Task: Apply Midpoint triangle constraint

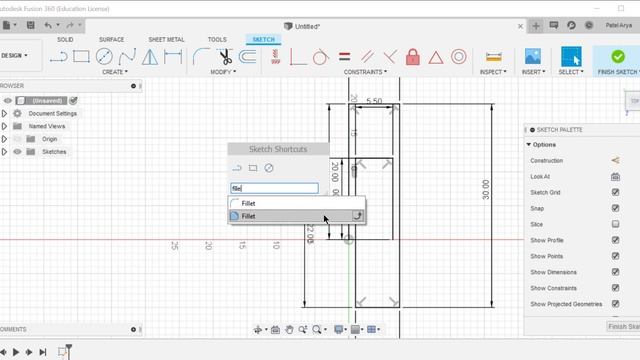Action: (436, 57)
